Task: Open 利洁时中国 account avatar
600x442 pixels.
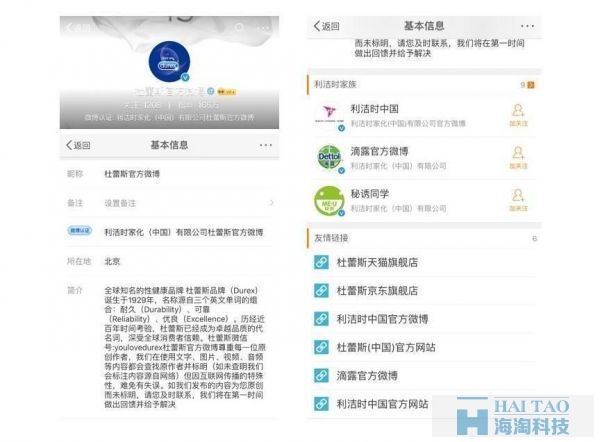Action: pos(329,116)
